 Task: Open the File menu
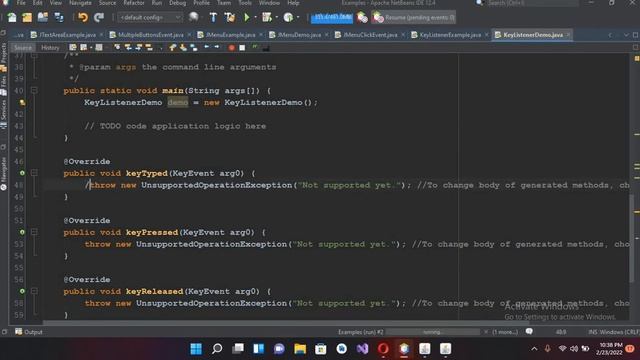pos(21,3)
